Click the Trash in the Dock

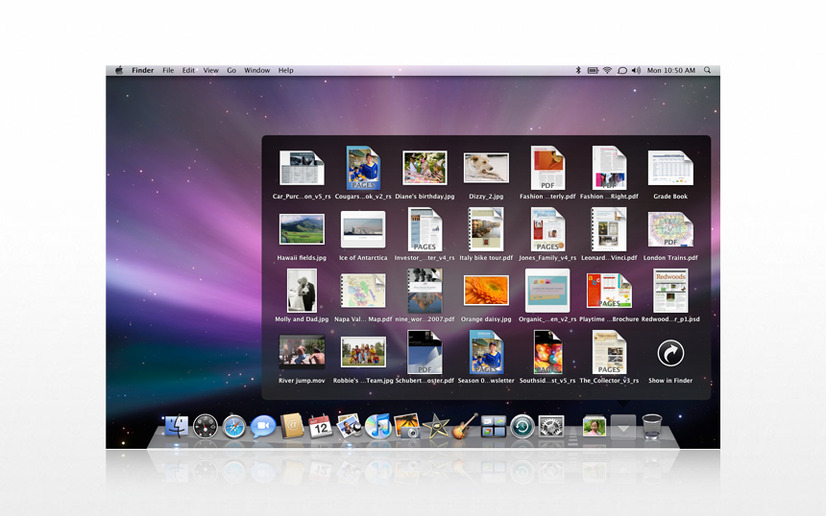tap(652, 426)
